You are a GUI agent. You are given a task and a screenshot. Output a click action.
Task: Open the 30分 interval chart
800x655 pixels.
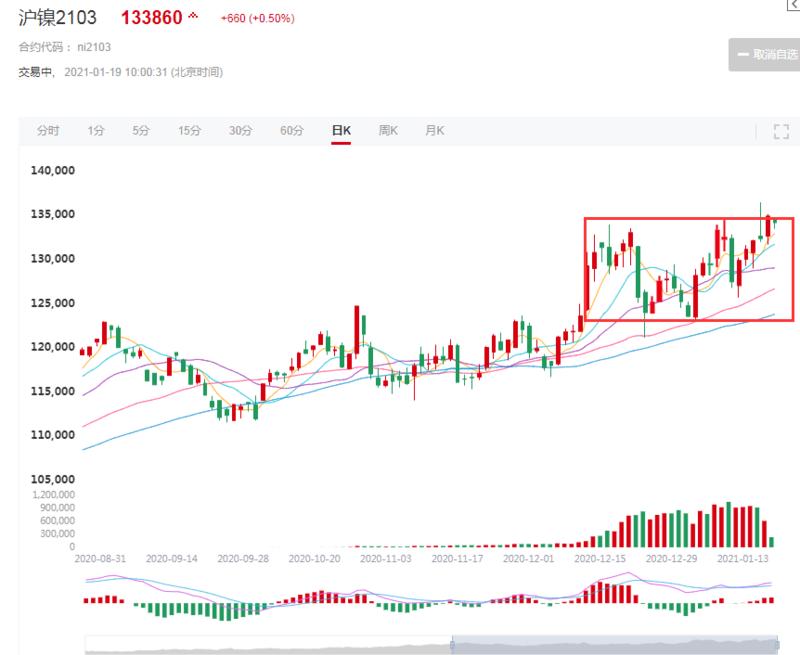240,131
